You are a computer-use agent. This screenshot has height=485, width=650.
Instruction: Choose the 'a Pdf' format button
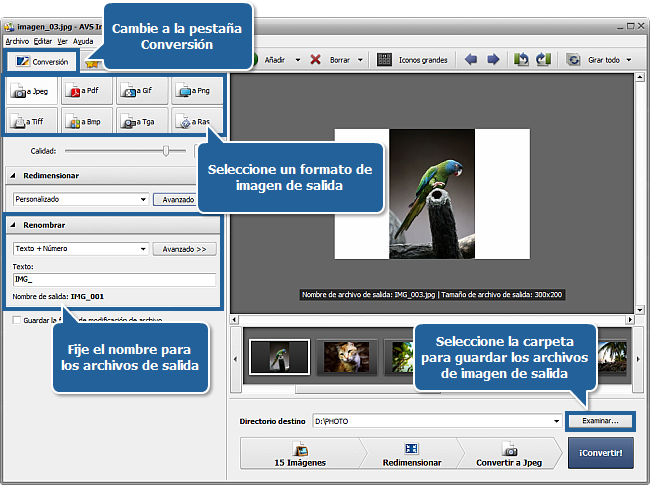[87, 92]
